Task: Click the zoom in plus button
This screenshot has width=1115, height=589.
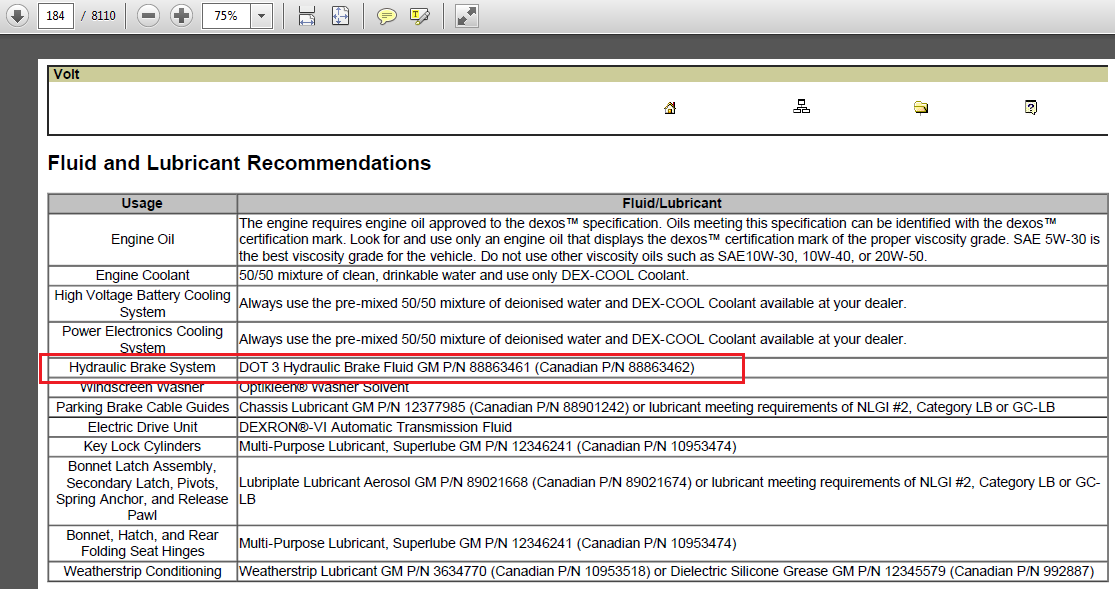Action: (x=181, y=16)
